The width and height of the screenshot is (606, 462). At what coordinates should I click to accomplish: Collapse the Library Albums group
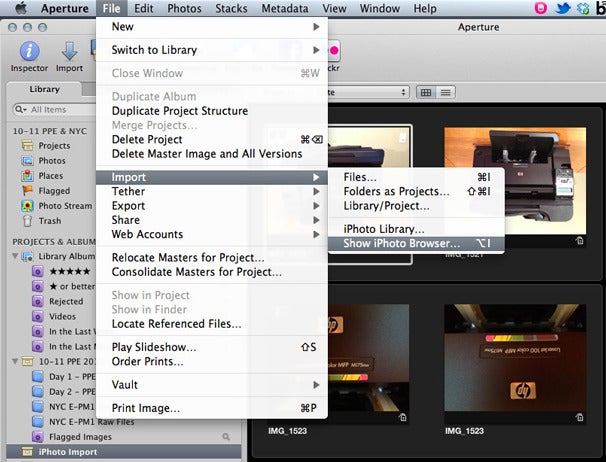[15, 256]
